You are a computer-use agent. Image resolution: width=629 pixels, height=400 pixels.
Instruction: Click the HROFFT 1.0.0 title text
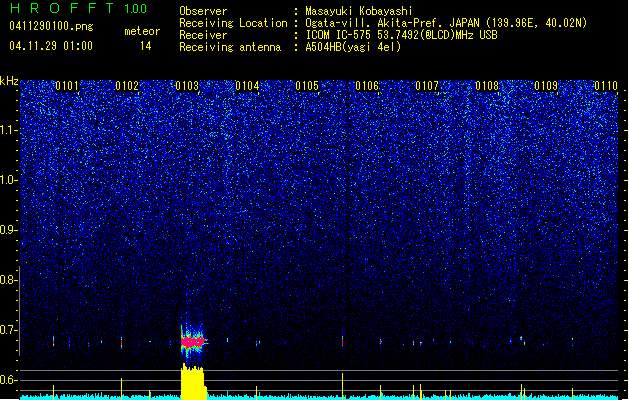pyautogui.click(x=78, y=8)
